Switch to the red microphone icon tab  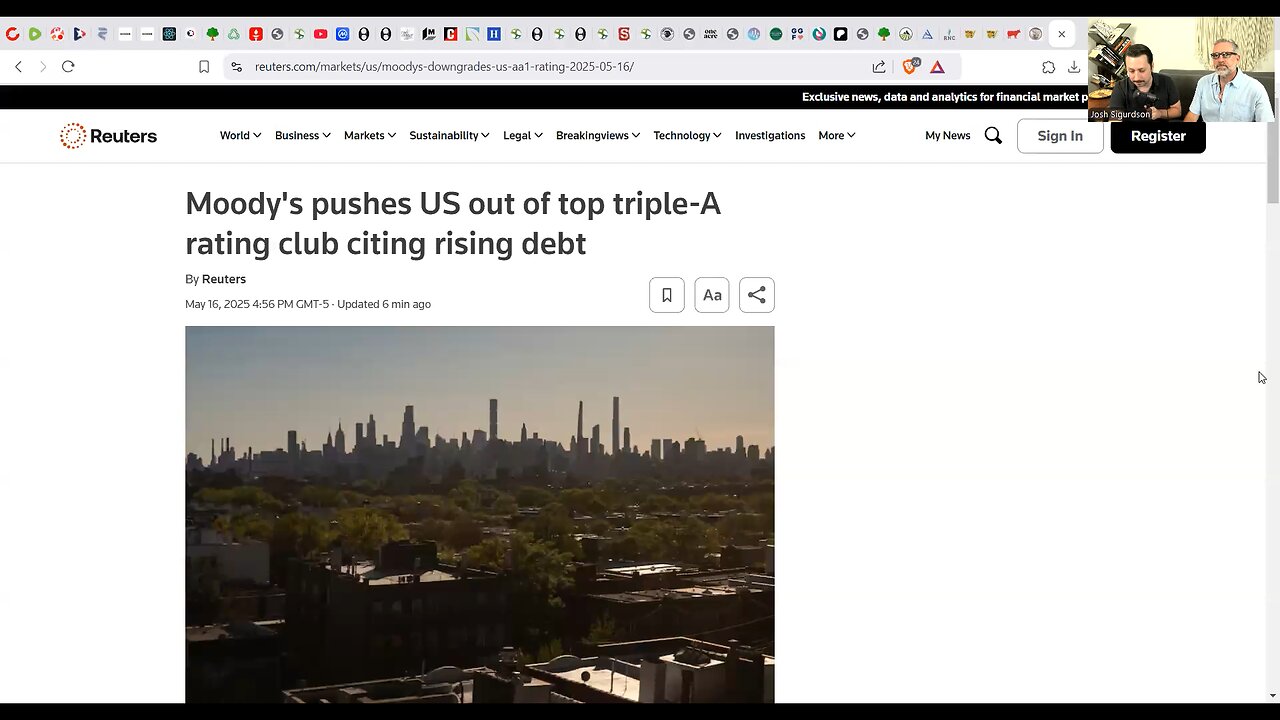coord(256,34)
